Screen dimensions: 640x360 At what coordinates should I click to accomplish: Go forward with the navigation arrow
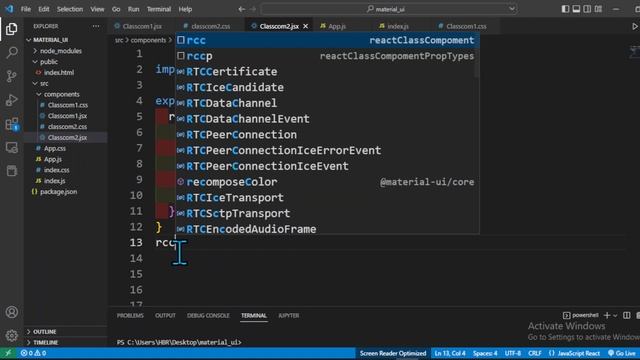point(253,9)
